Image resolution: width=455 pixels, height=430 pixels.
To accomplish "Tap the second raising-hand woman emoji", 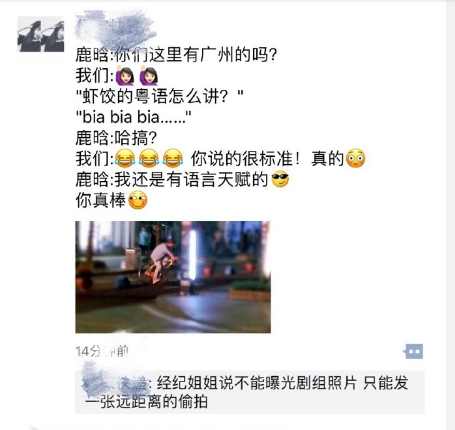I will point(149,76).
